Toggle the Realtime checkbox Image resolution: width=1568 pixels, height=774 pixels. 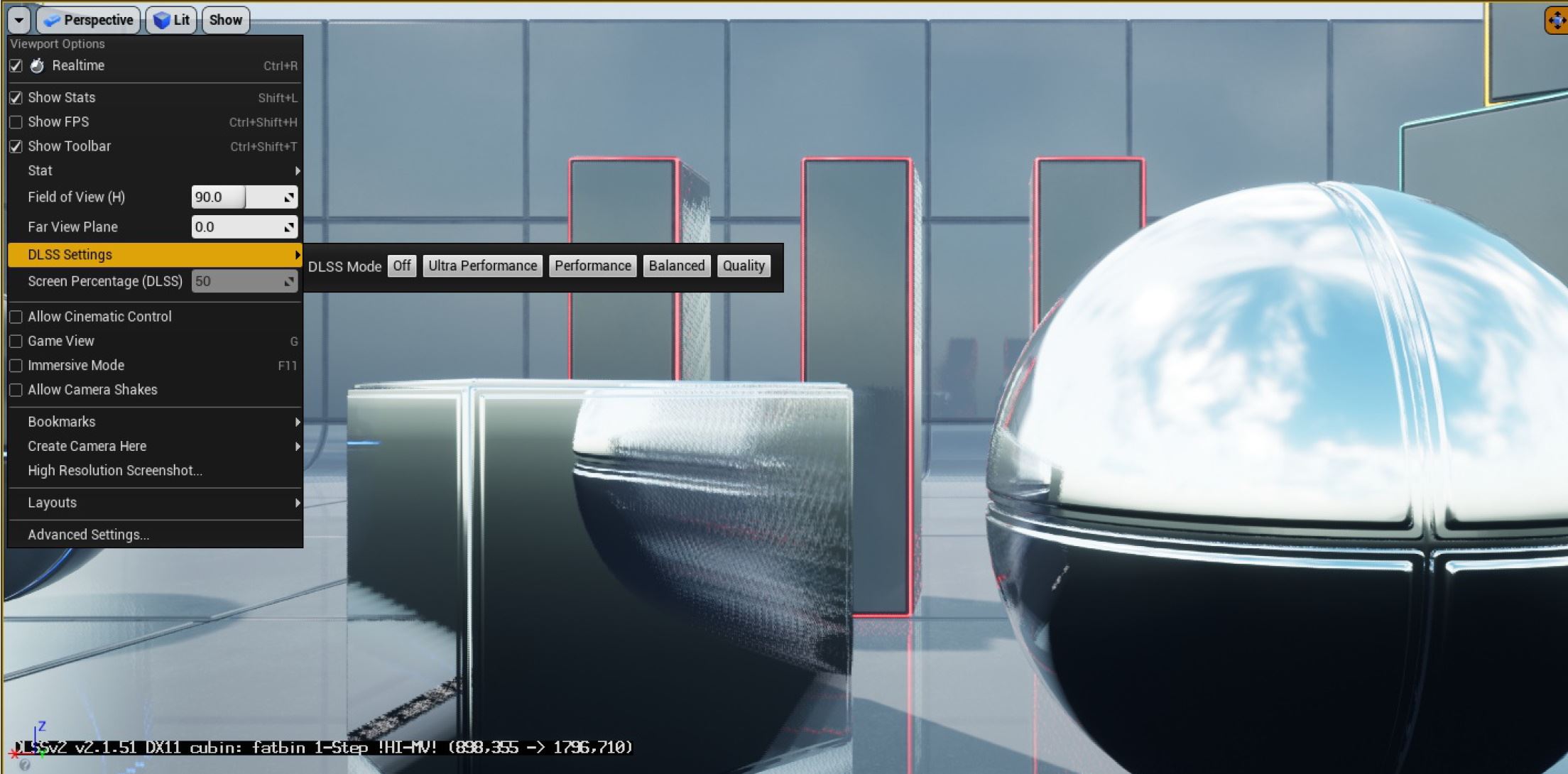point(16,66)
